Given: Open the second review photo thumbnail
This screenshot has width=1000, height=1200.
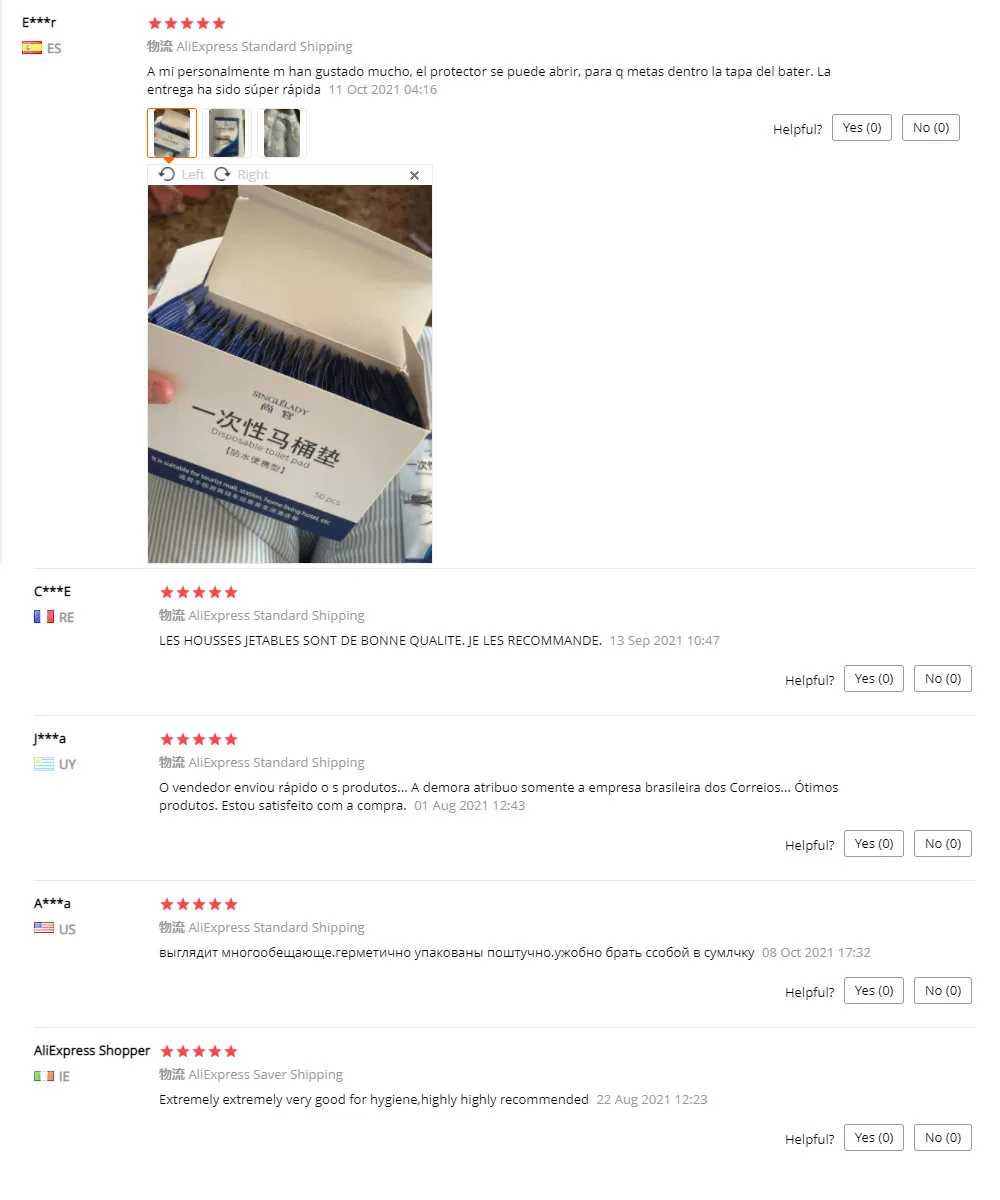Looking at the screenshot, I should (227, 133).
